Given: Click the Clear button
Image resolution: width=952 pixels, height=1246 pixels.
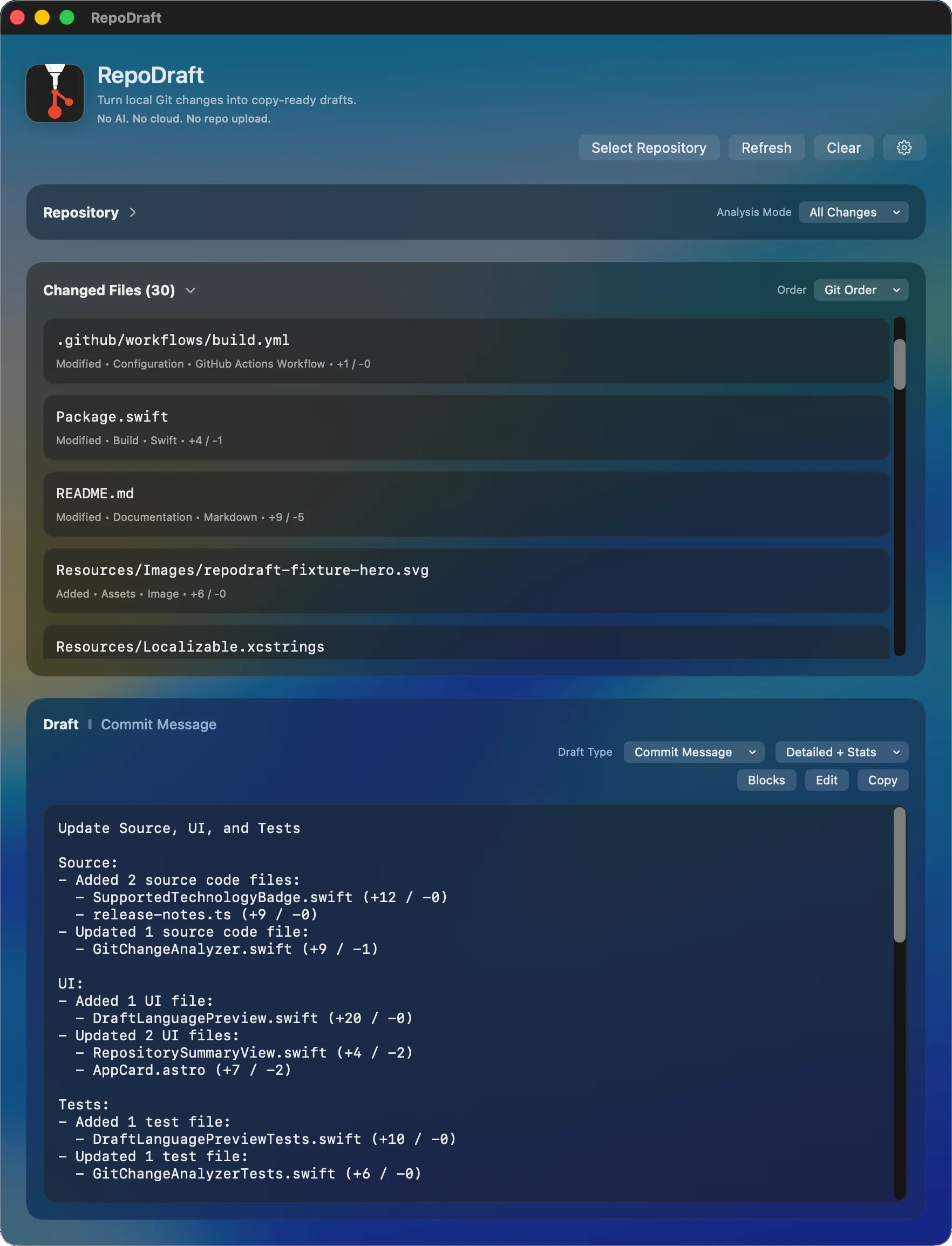Looking at the screenshot, I should coord(843,147).
